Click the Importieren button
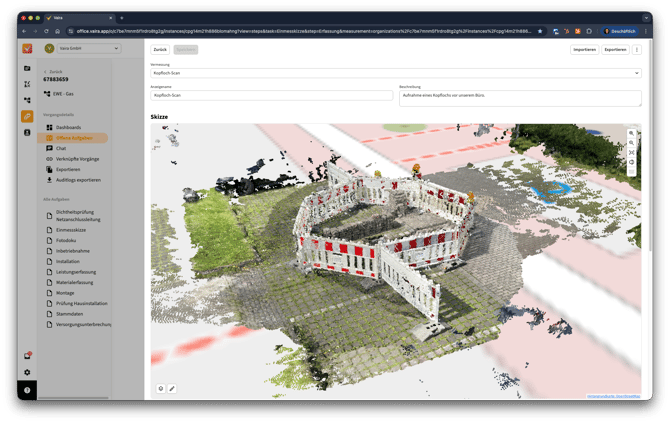670x423 pixels. pos(584,50)
